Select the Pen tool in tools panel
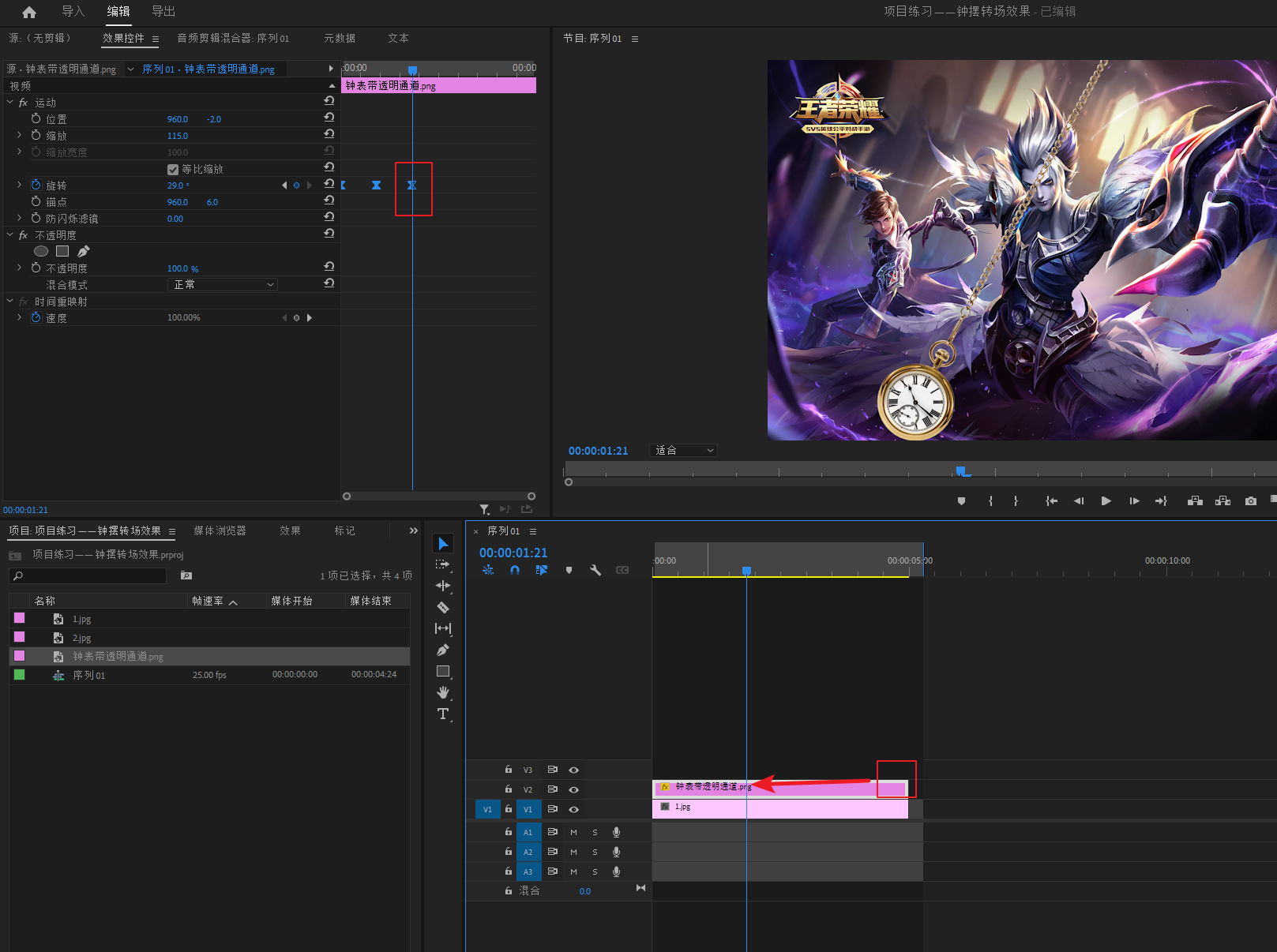Image resolution: width=1277 pixels, height=952 pixels. [x=443, y=650]
